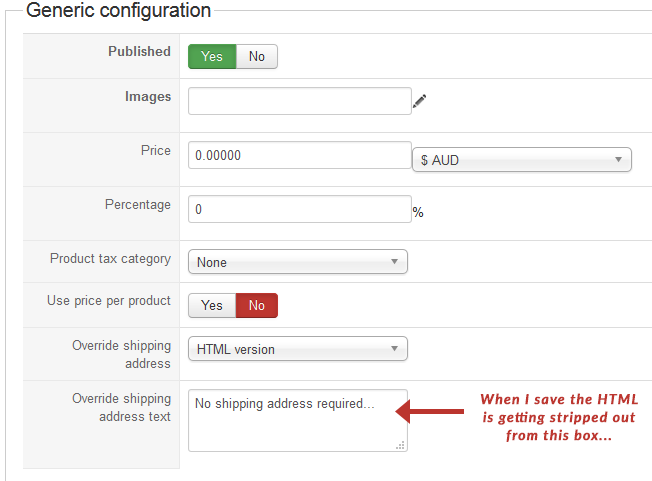Click the Images field label
652x481 pixels.
[x=148, y=97]
